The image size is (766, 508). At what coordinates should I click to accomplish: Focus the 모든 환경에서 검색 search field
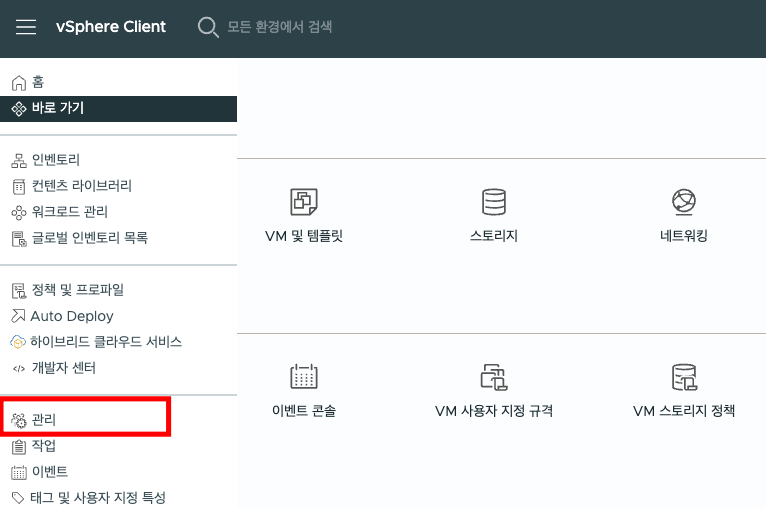(279, 26)
